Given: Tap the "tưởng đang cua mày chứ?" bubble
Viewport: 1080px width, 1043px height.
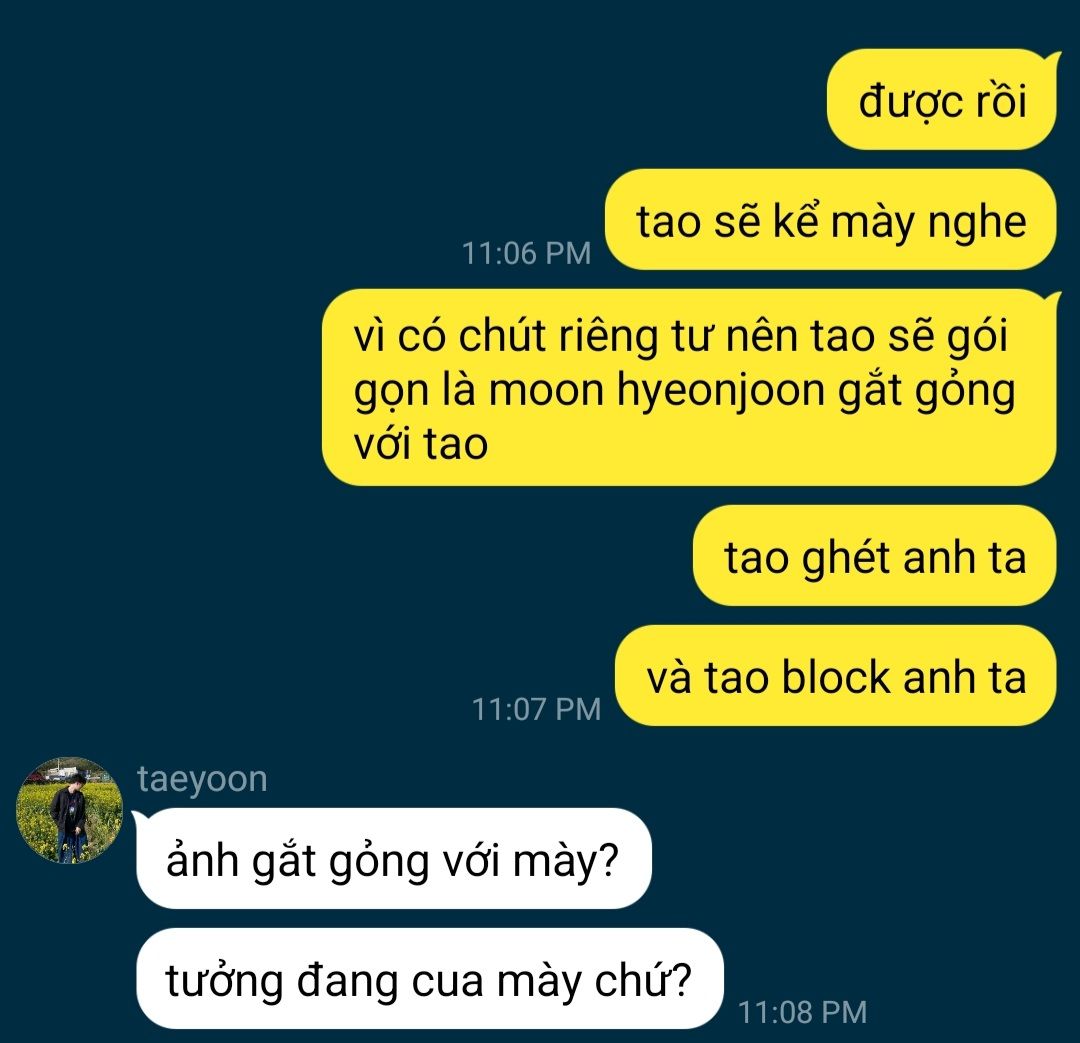Looking at the screenshot, I should (430, 979).
